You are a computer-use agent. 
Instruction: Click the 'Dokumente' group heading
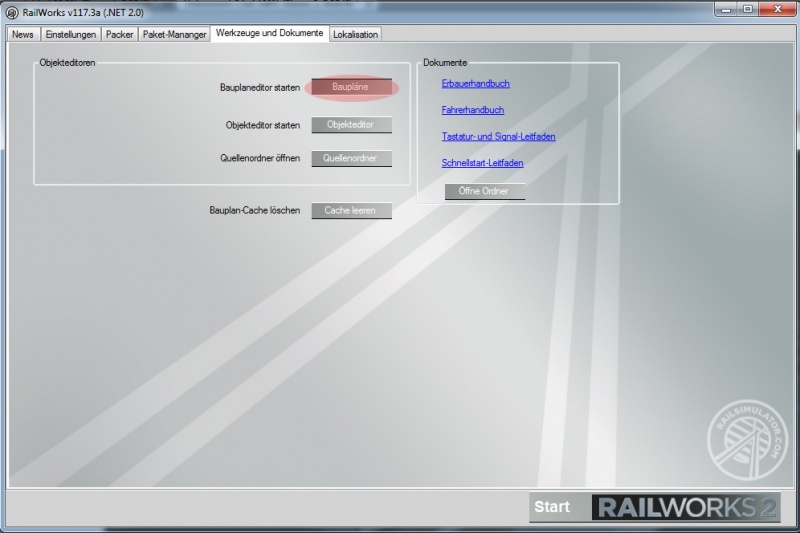click(445, 63)
